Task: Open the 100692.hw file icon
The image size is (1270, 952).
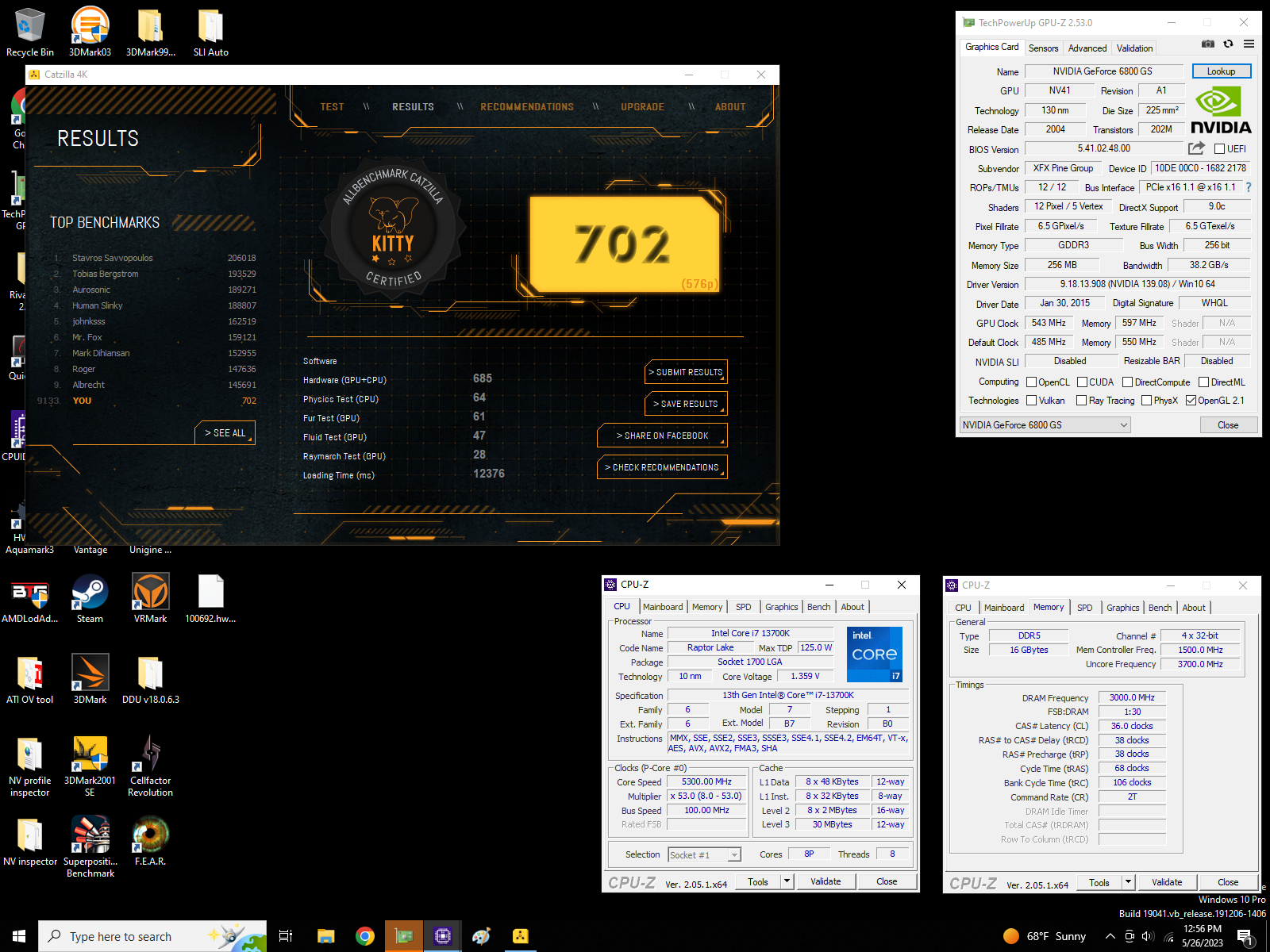Action: 210,599
